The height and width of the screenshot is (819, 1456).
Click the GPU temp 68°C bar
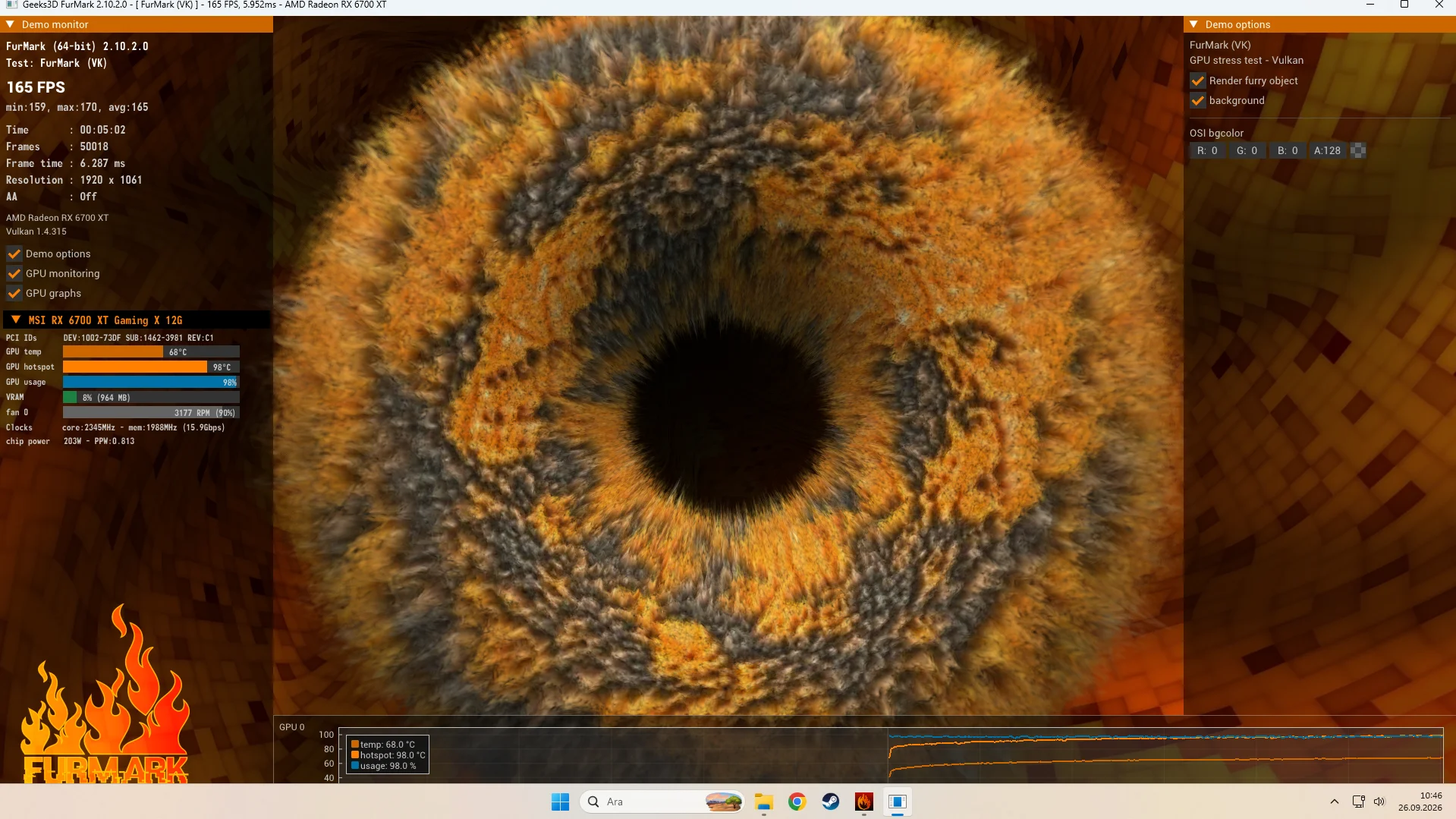(151, 351)
